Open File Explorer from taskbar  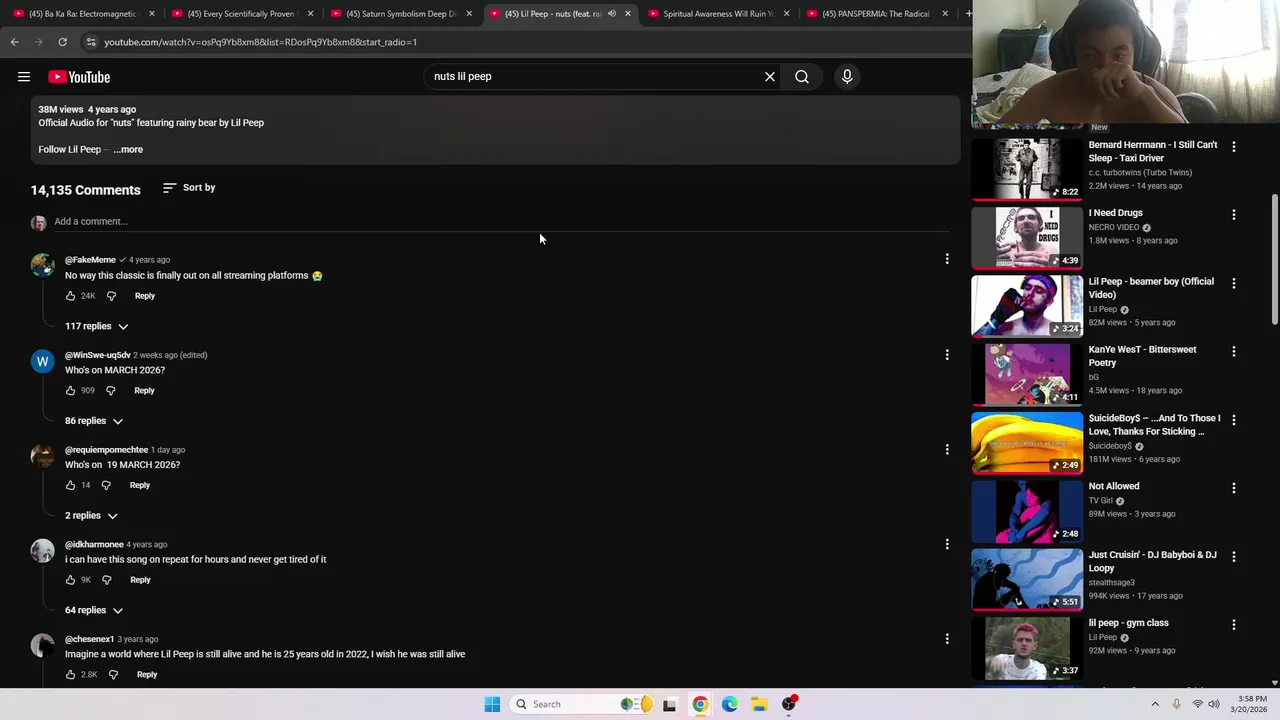(759, 704)
